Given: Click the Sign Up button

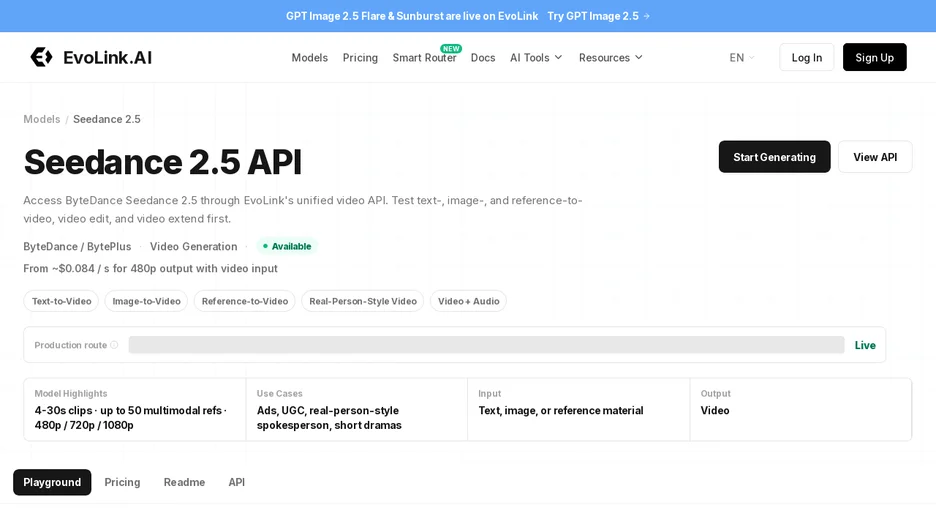Looking at the screenshot, I should coord(875,57).
